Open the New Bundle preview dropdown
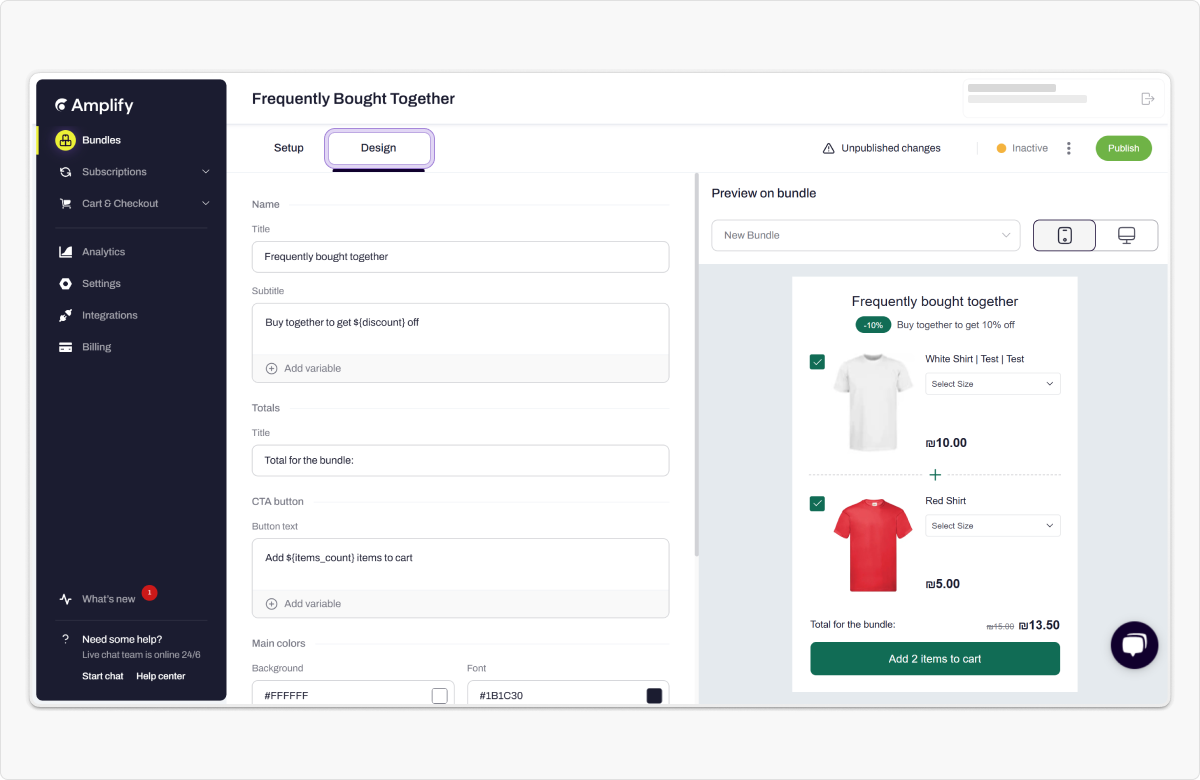Image resolution: width=1200 pixels, height=780 pixels. pyautogui.click(x=865, y=235)
